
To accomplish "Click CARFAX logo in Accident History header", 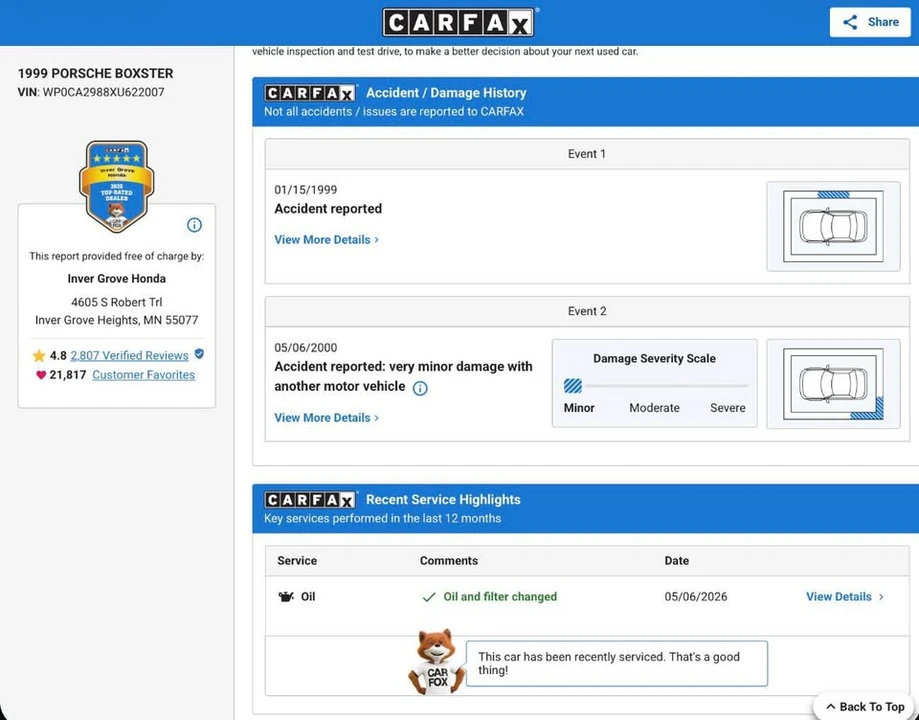I will click(x=310, y=93).
